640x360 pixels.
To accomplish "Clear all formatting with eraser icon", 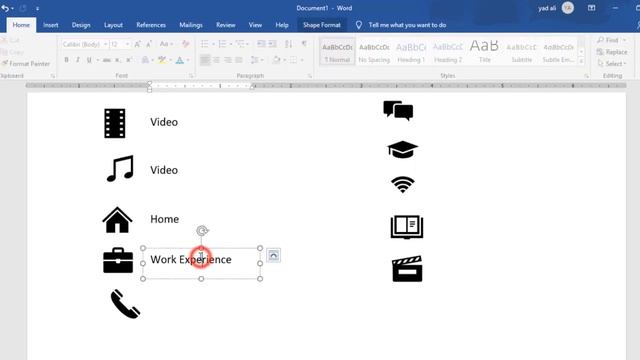I will (x=185, y=44).
